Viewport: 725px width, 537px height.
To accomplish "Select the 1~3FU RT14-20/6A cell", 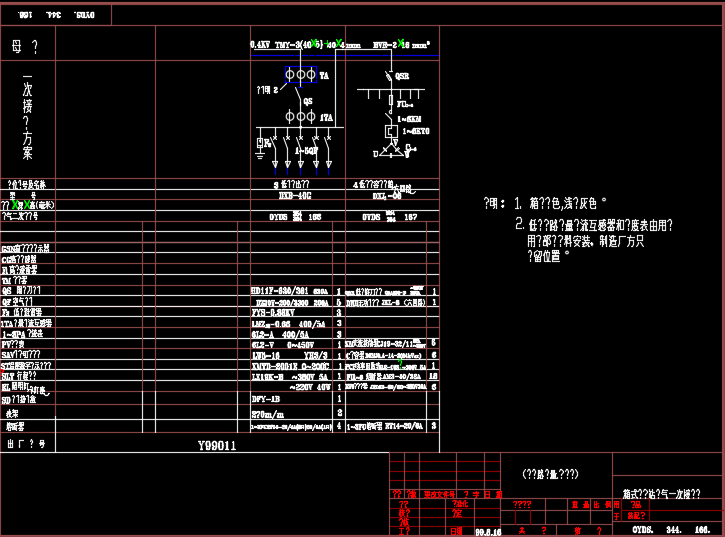I will 385,426.
